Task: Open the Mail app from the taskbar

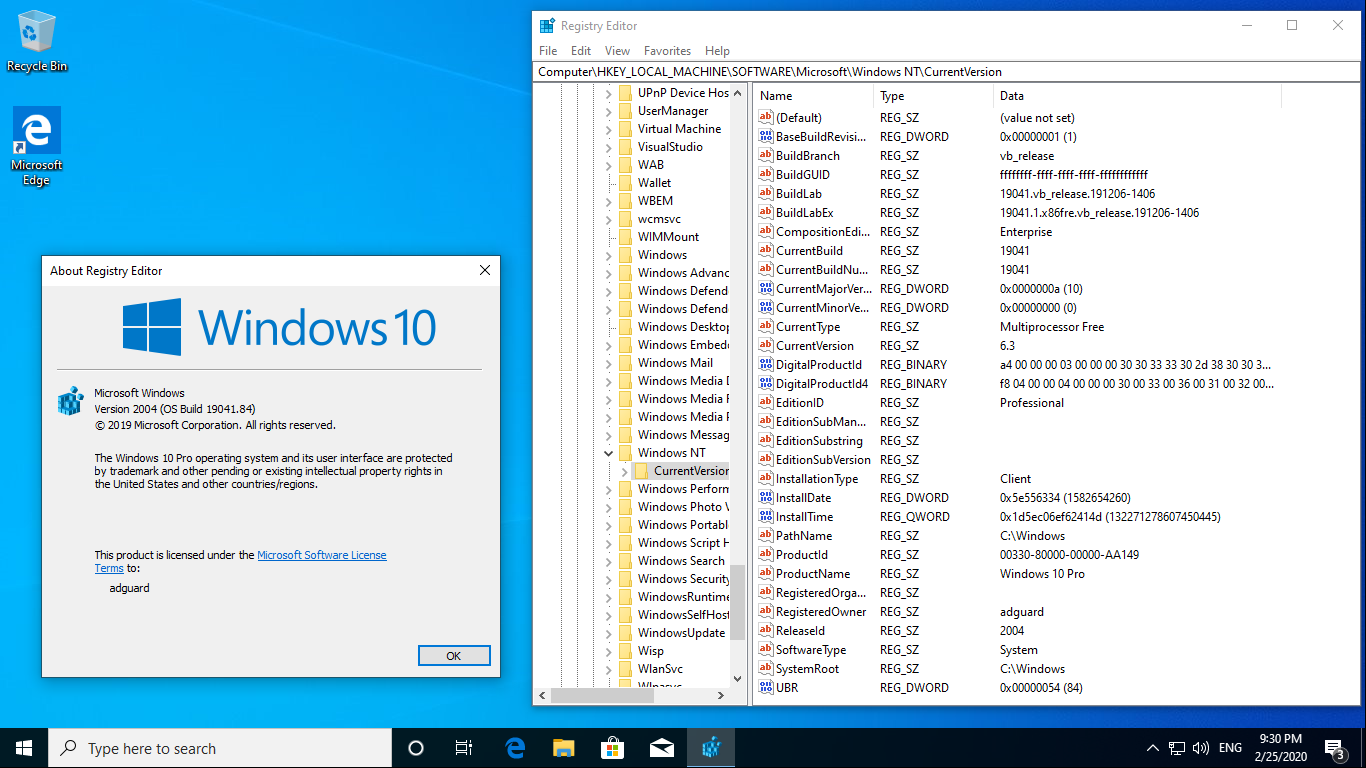Action: point(662,748)
